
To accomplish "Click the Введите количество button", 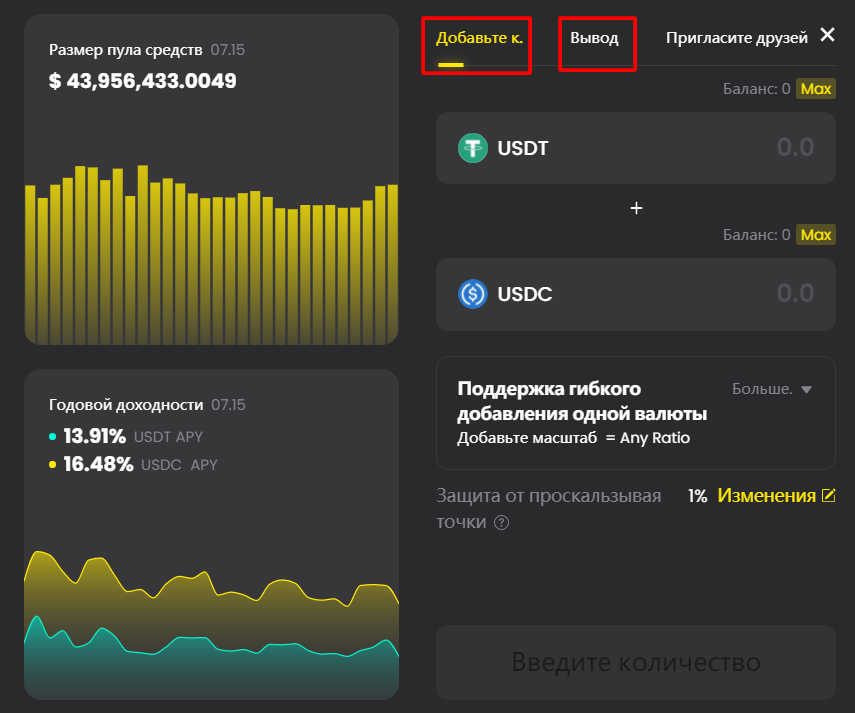I will tap(636, 662).
